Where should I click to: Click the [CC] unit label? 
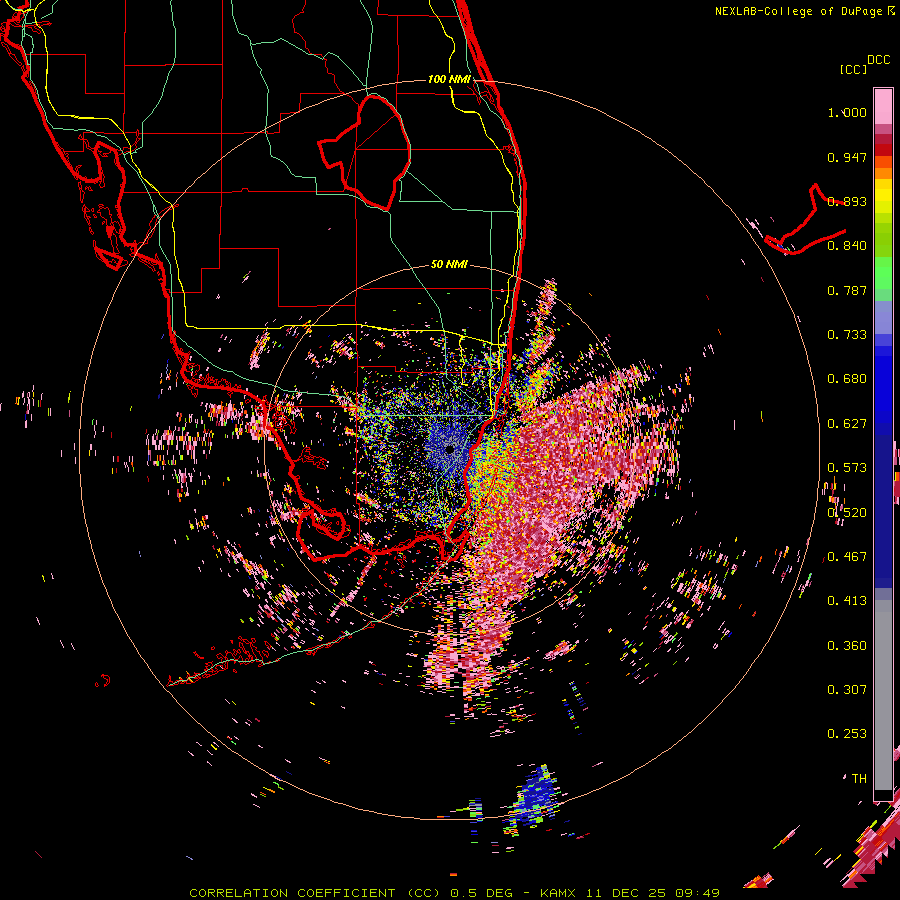coord(853,69)
